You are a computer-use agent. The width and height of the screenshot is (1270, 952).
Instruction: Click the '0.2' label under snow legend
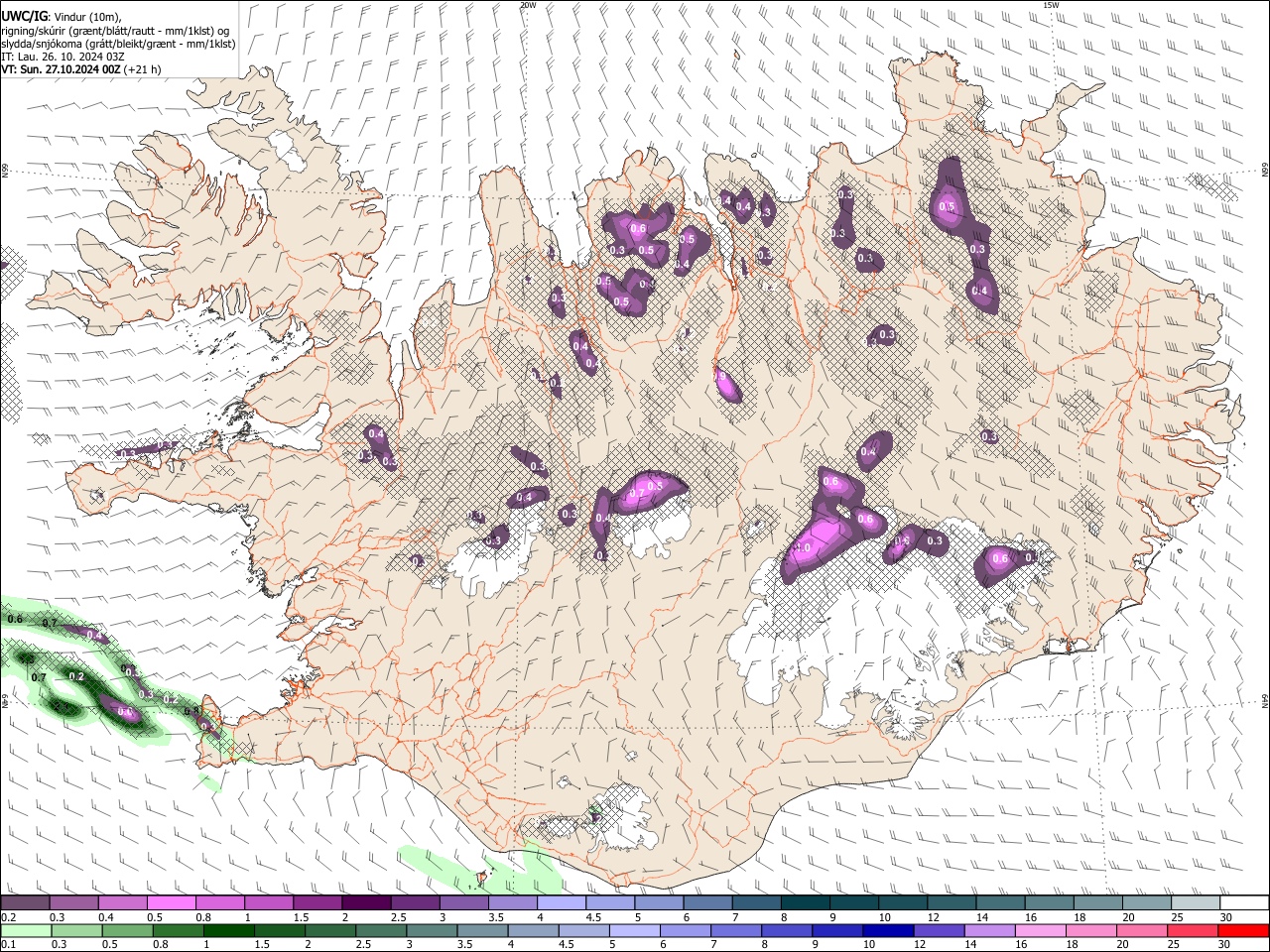7,917
